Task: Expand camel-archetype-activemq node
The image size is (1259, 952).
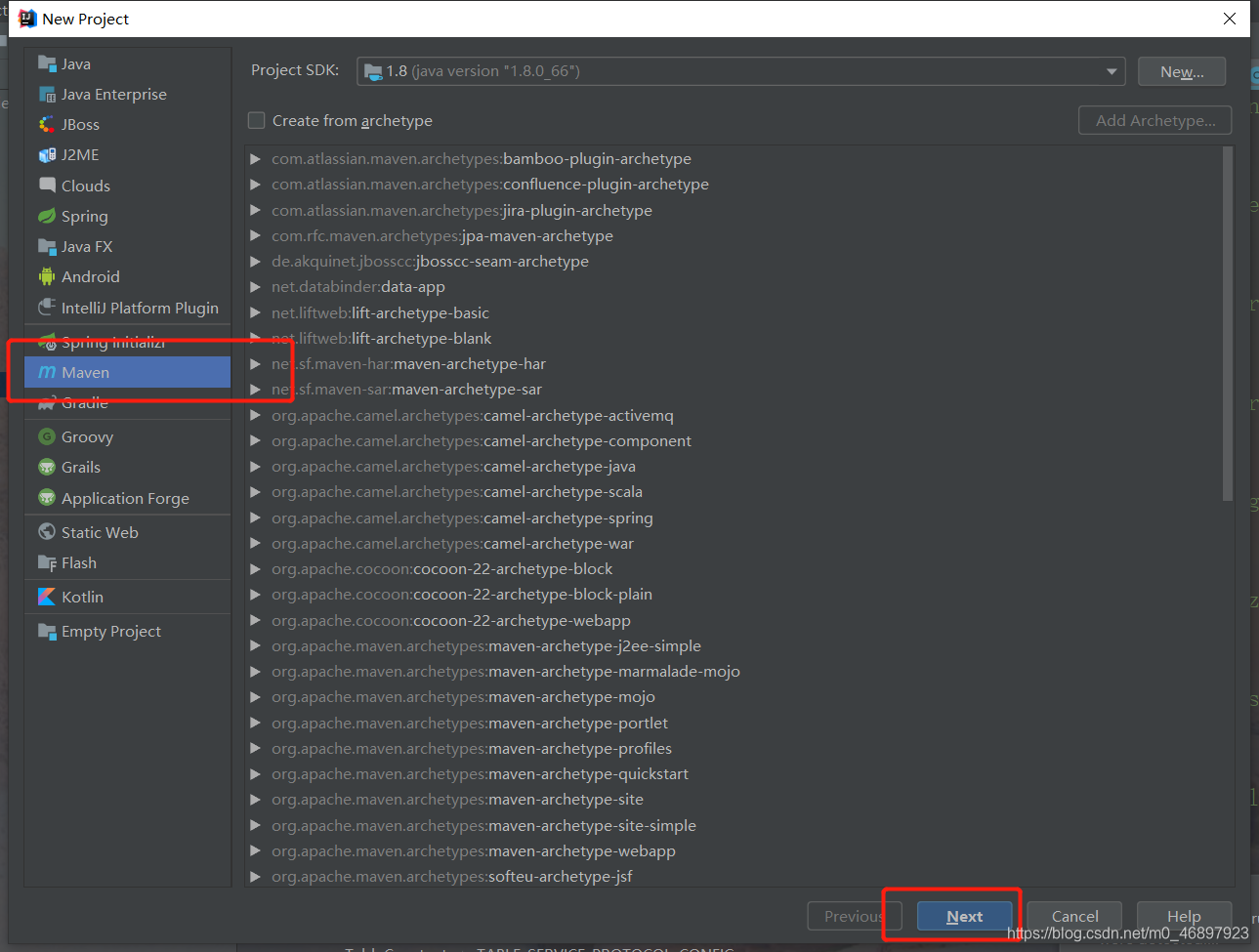Action: click(x=255, y=415)
